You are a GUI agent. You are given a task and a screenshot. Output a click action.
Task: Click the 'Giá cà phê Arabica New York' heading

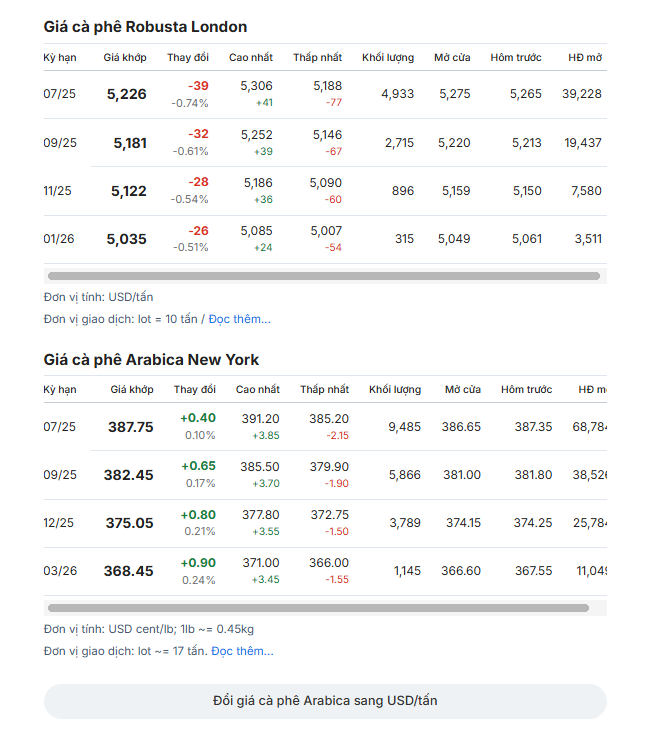coord(151,360)
